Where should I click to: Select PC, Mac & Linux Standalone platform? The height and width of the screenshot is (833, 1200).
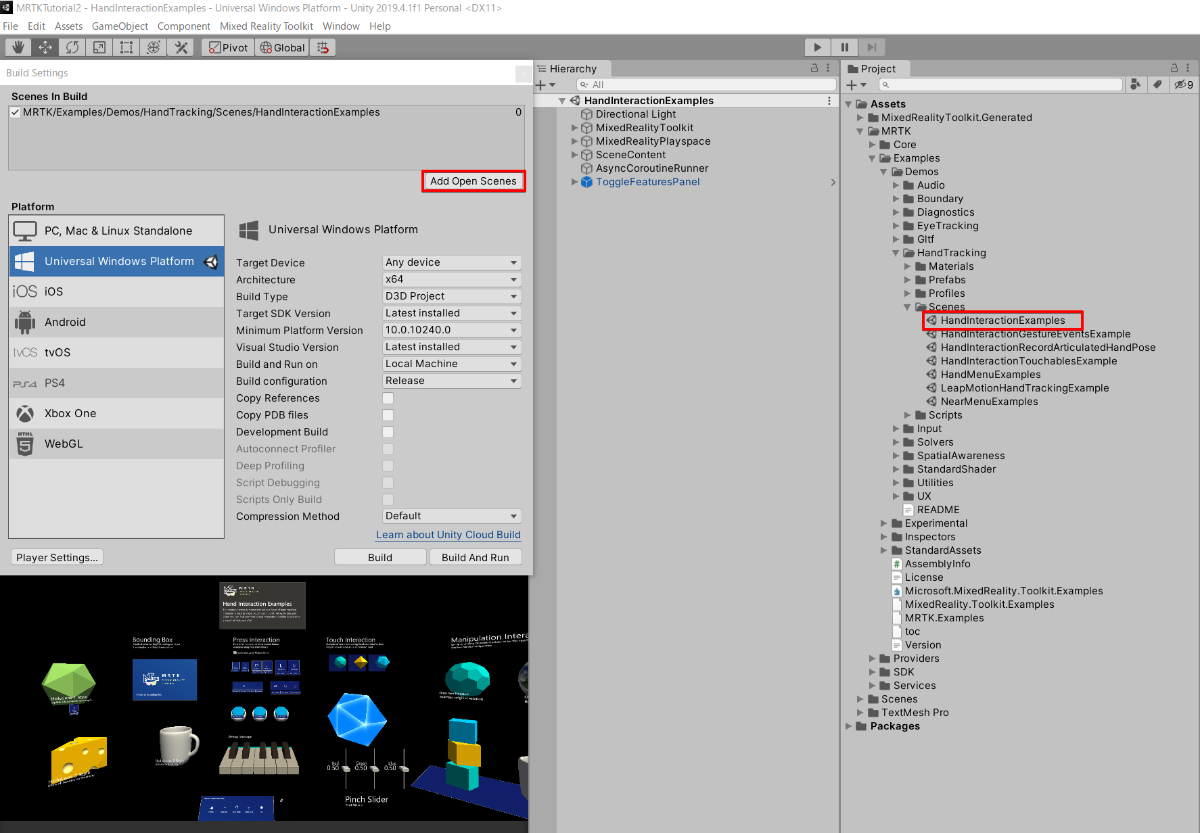pos(117,230)
